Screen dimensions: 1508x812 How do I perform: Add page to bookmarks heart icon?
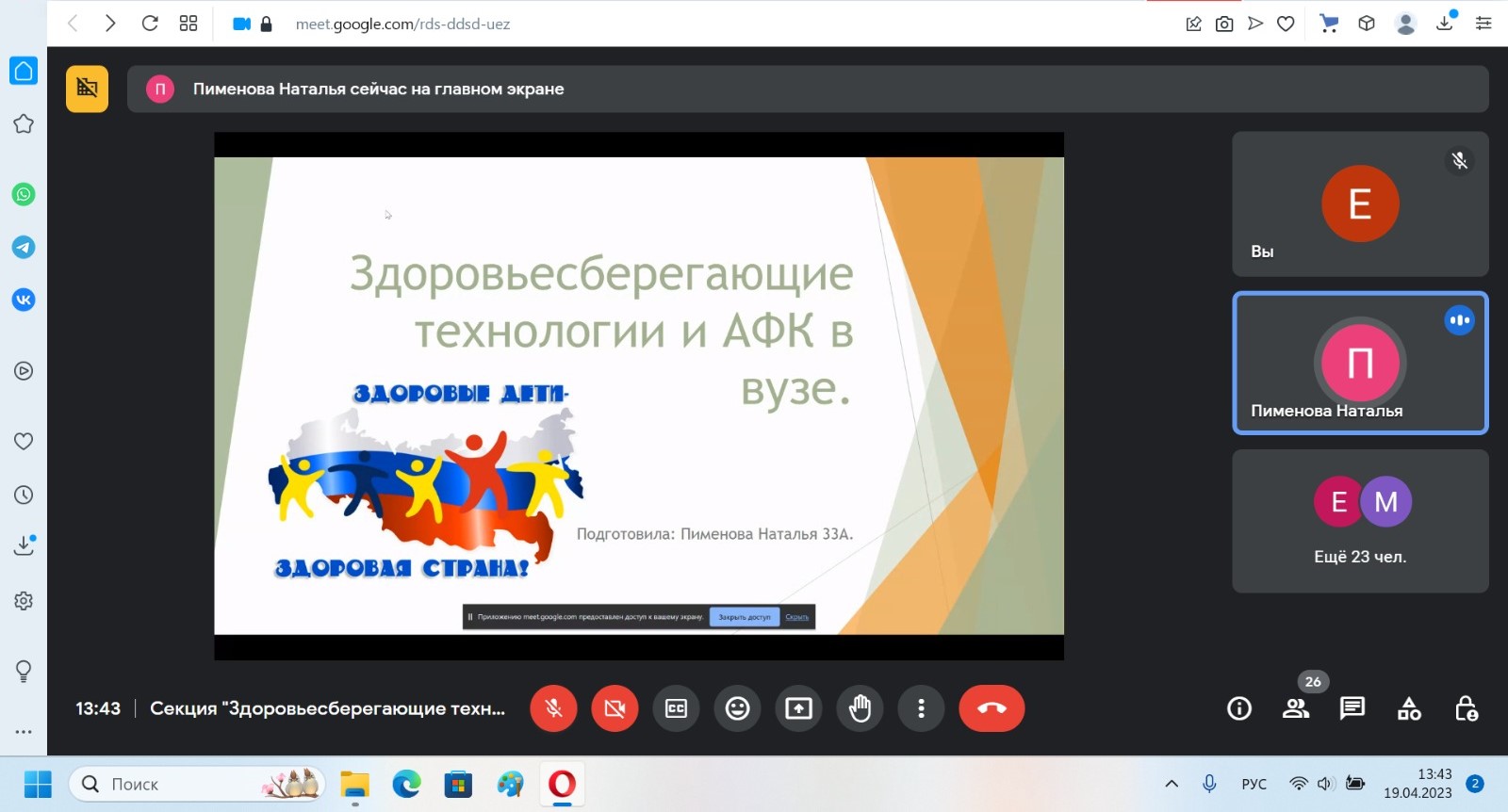1286,24
